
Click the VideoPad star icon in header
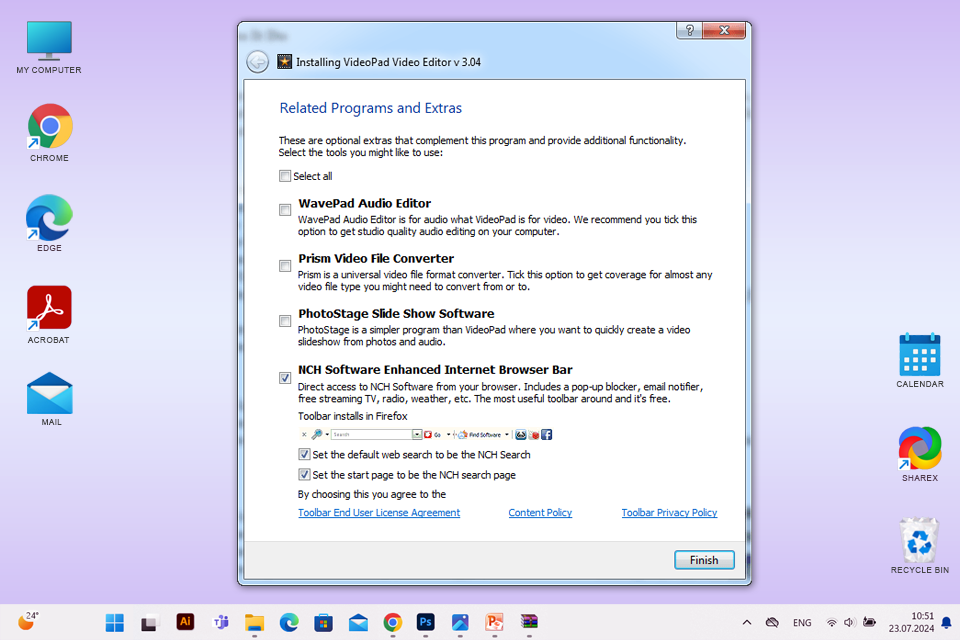tap(284, 62)
